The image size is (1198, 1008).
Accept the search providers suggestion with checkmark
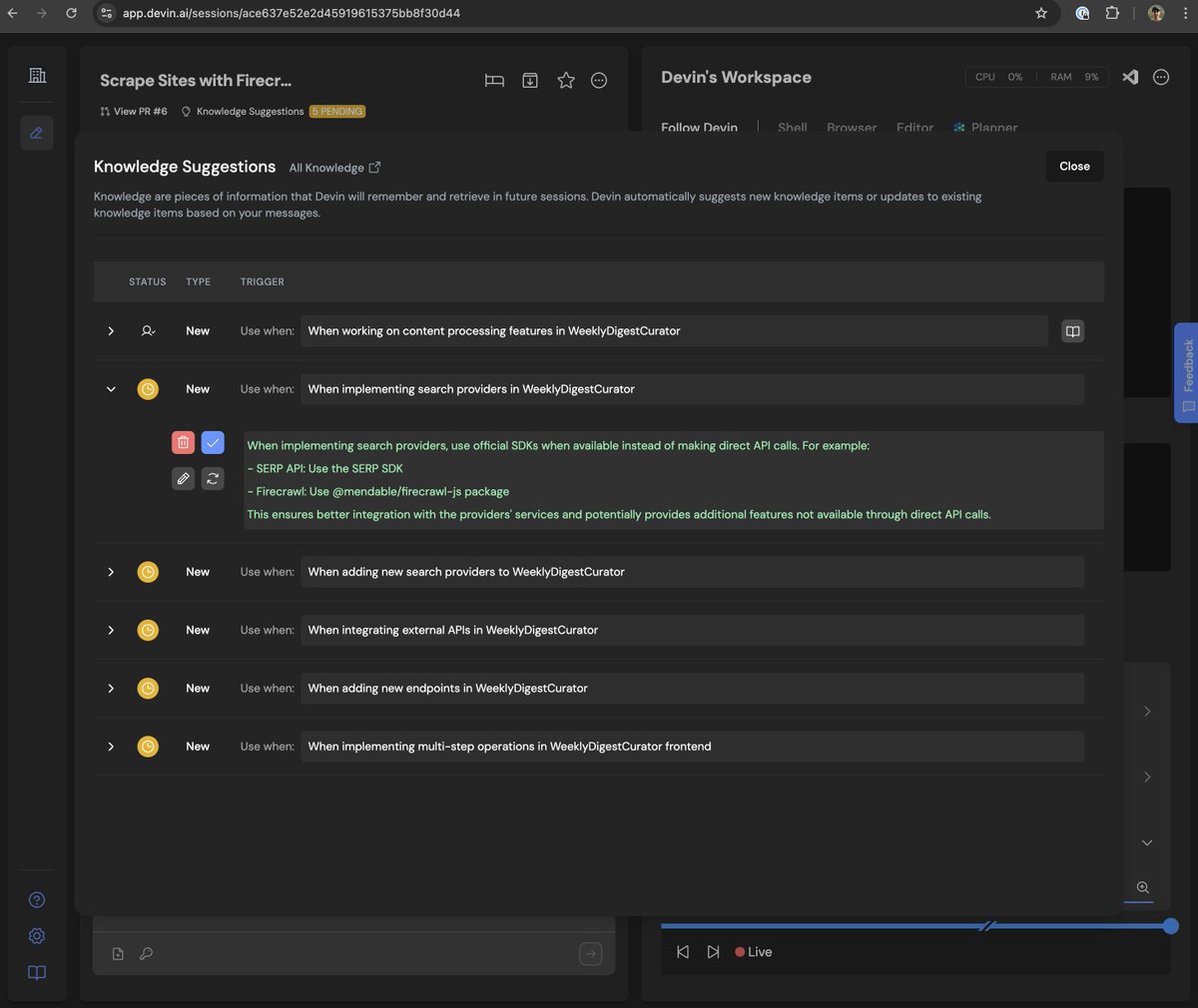pyautogui.click(x=213, y=442)
